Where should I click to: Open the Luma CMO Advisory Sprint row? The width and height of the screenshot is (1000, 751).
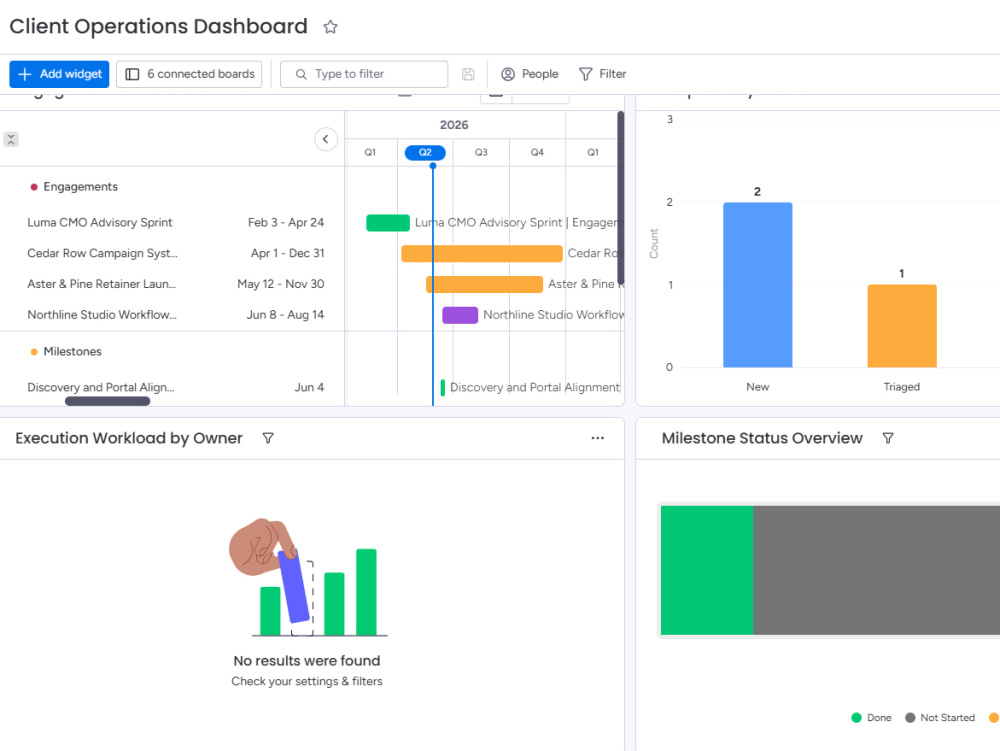pyautogui.click(x=99, y=222)
